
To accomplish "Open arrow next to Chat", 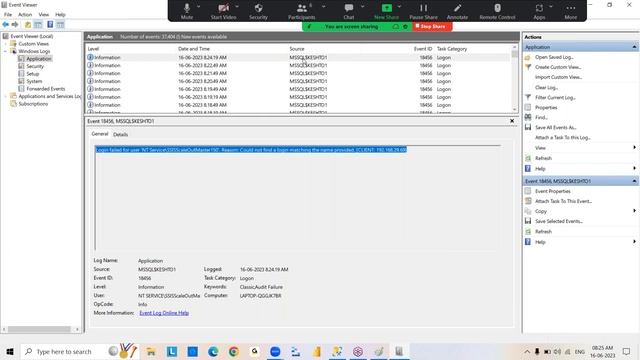I will click(362, 7).
